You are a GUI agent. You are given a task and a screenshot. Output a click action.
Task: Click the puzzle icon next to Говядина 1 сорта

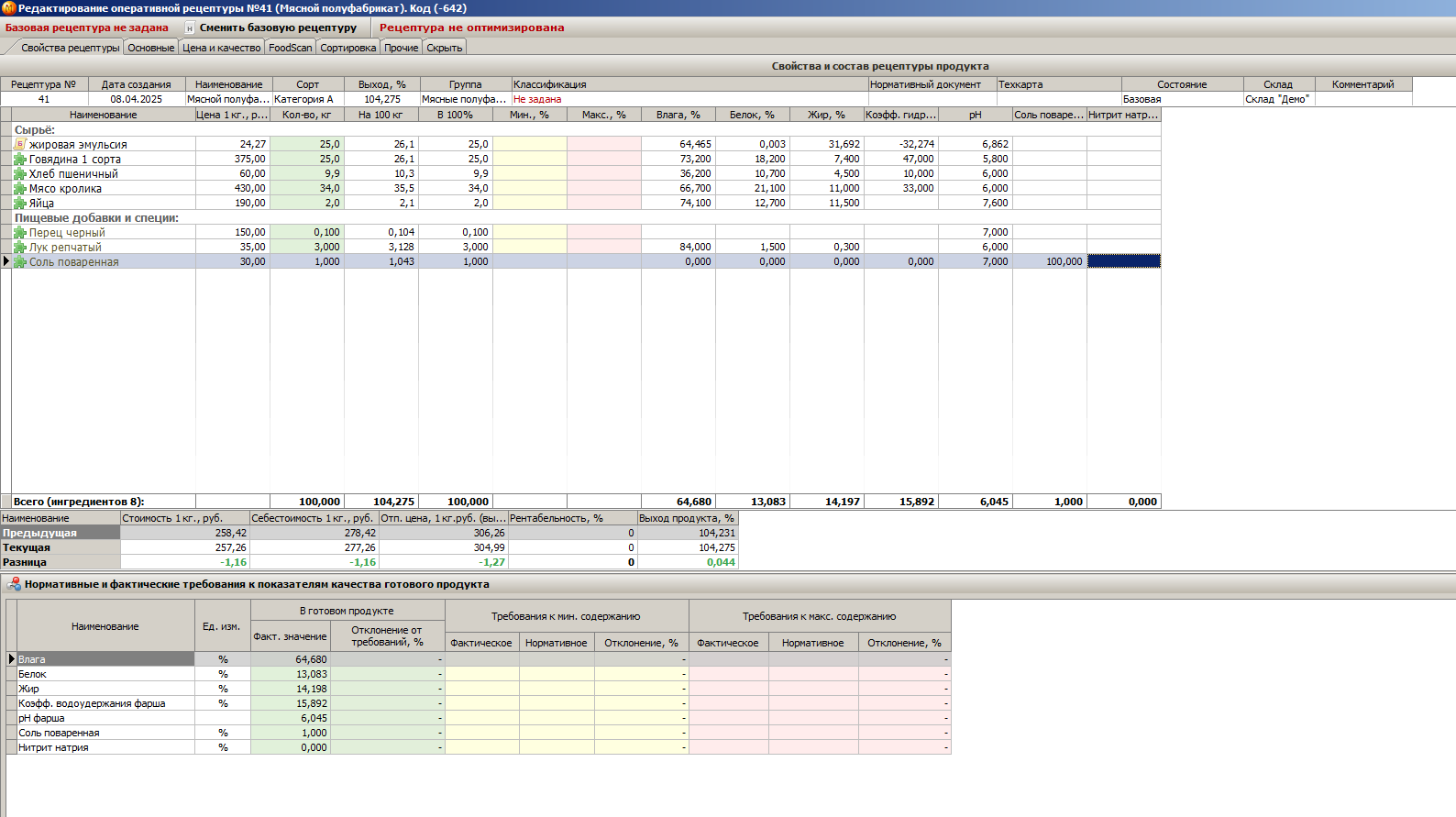(20, 159)
